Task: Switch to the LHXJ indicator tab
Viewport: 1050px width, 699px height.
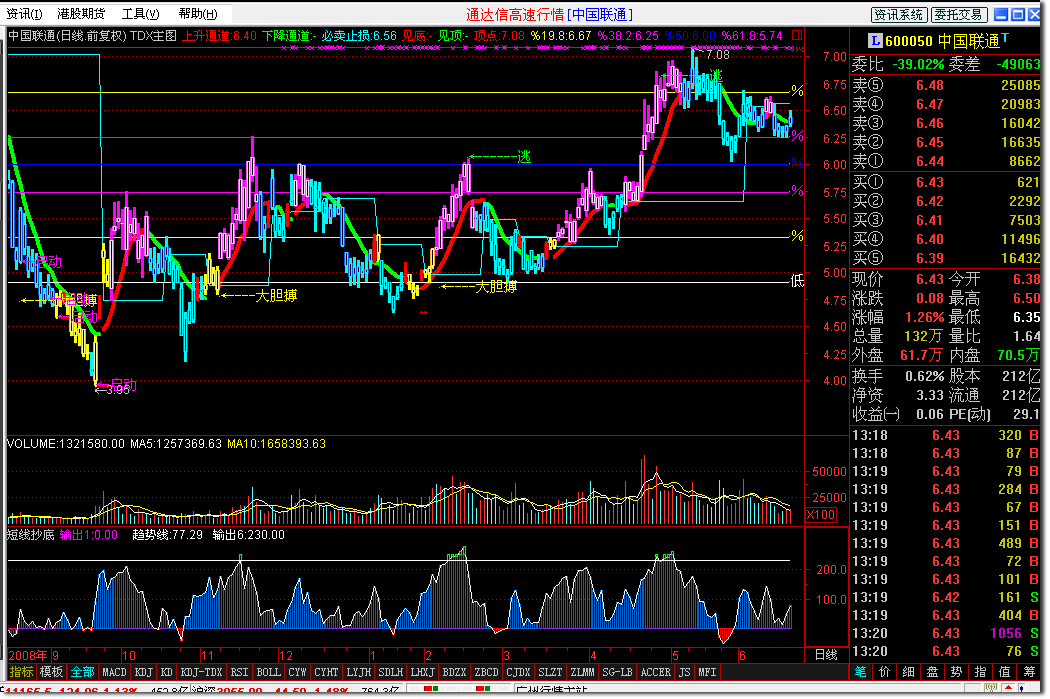Action: [x=423, y=672]
